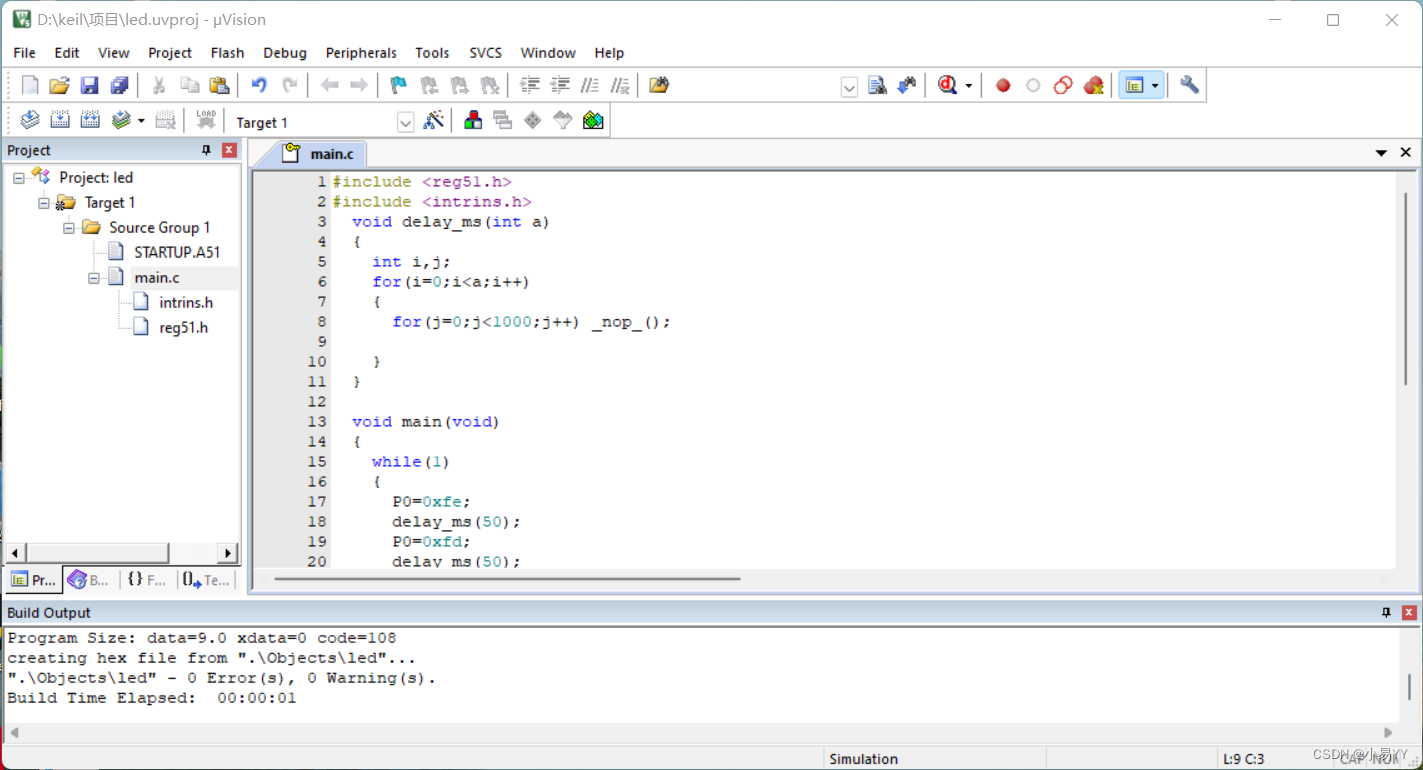1423x770 pixels.
Task: Click the Comment selection icon
Action: pos(590,86)
